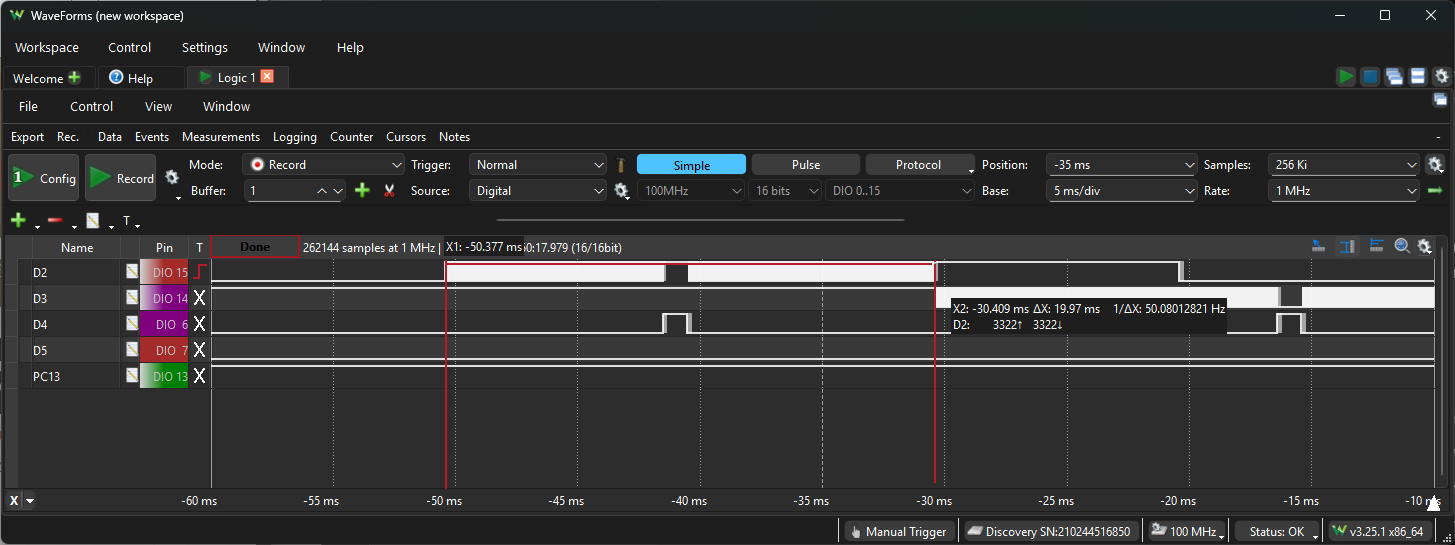Open Measurements toolbar item
This screenshot has height=545, width=1455.
pos(221,137)
